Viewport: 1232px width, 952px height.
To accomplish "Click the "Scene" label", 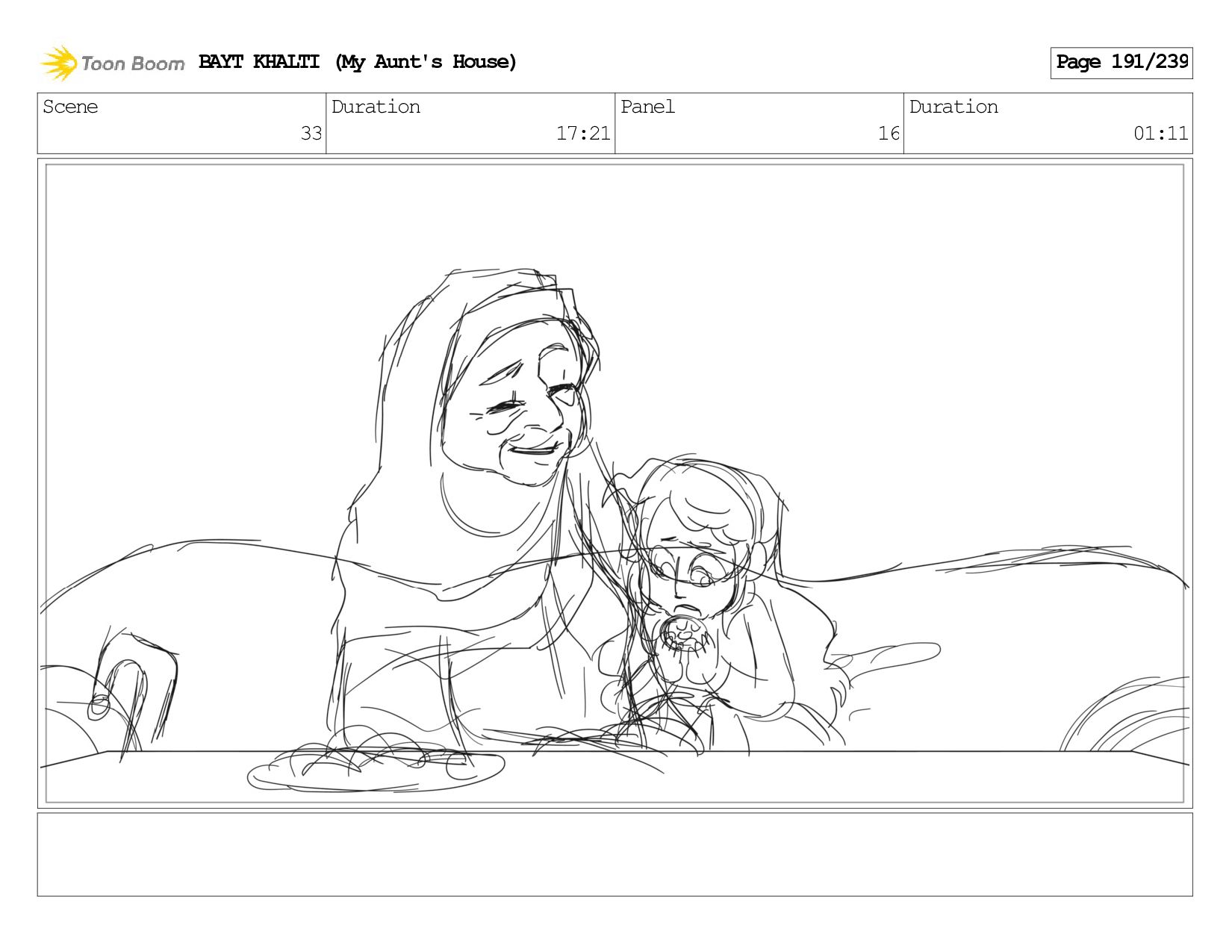I will [70, 107].
